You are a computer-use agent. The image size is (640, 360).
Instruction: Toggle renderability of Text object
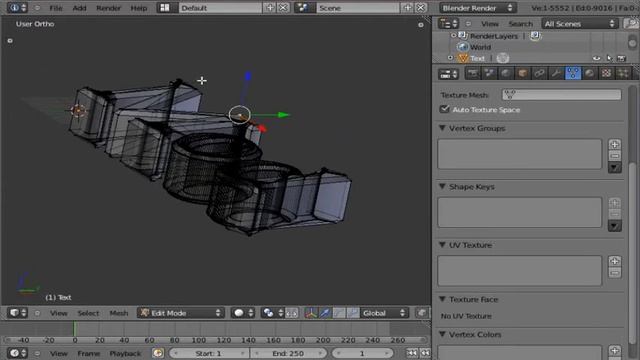tap(621, 58)
